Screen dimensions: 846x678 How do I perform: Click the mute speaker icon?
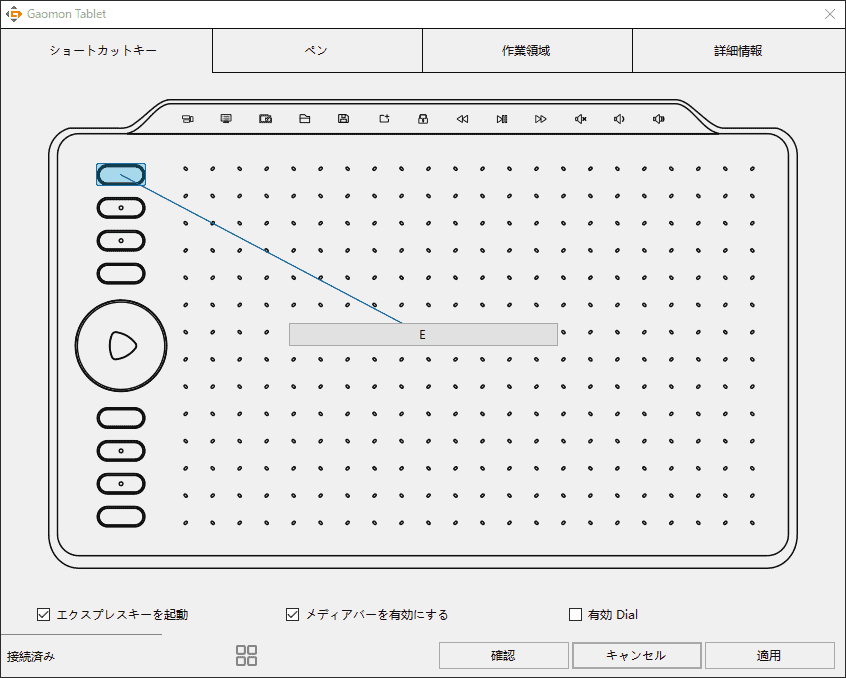point(581,119)
